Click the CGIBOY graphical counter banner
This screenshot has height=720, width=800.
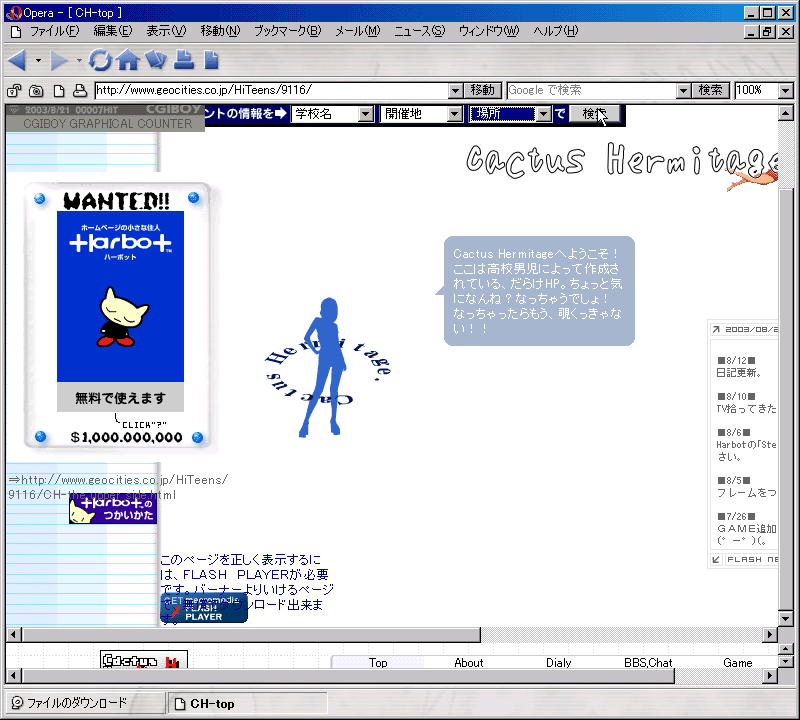pyautogui.click(x=105, y=118)
